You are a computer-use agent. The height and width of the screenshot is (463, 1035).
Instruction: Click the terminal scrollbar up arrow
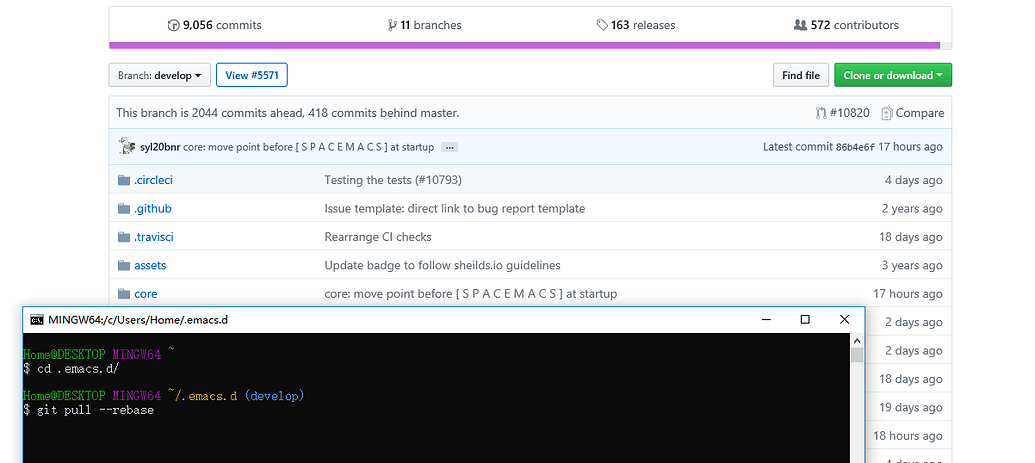click(856, 340)
